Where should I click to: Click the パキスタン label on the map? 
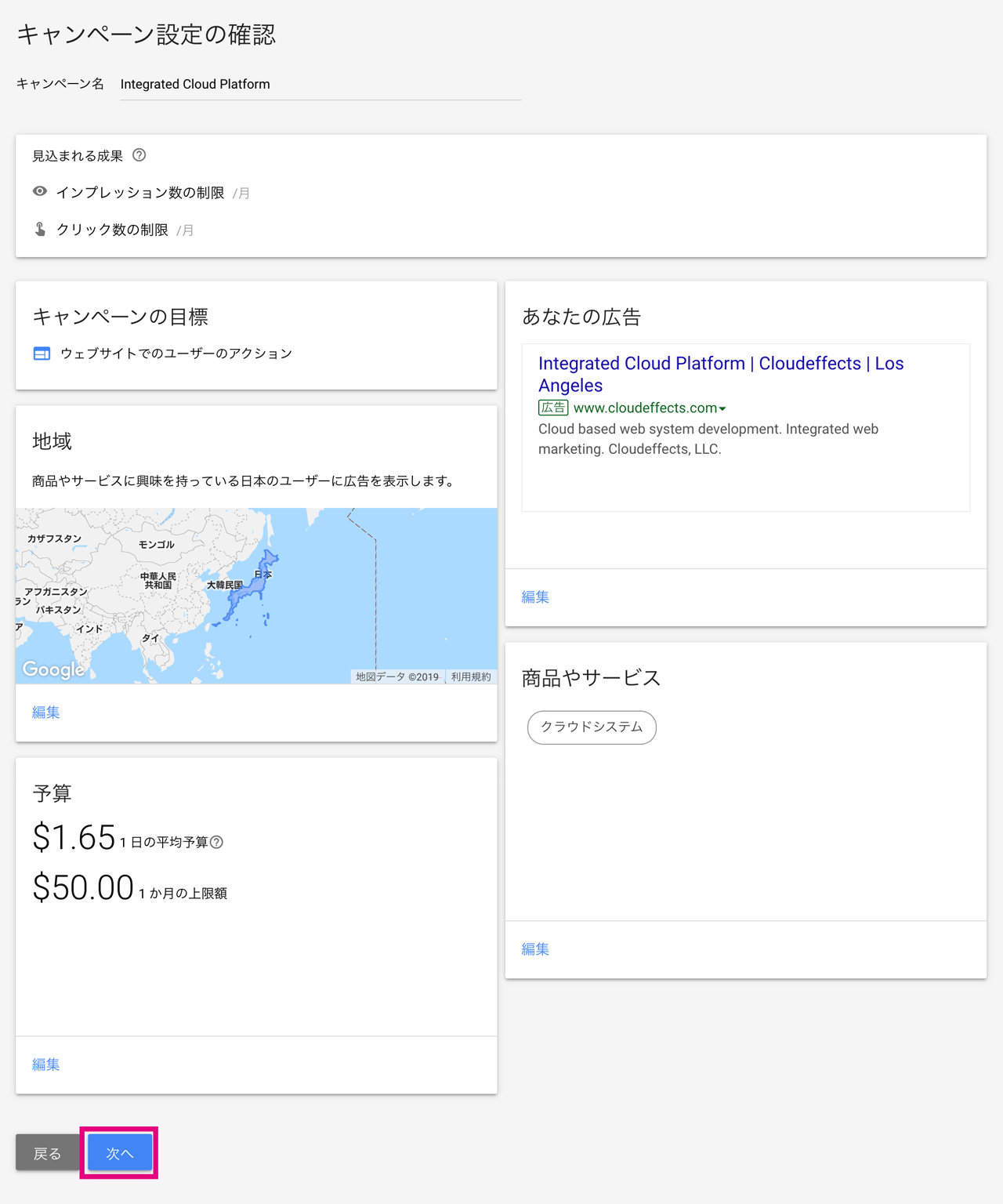[x=58, y=610]
